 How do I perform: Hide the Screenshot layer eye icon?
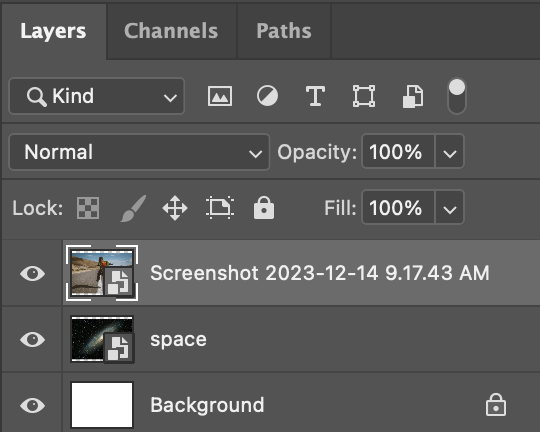pos(32,274)
